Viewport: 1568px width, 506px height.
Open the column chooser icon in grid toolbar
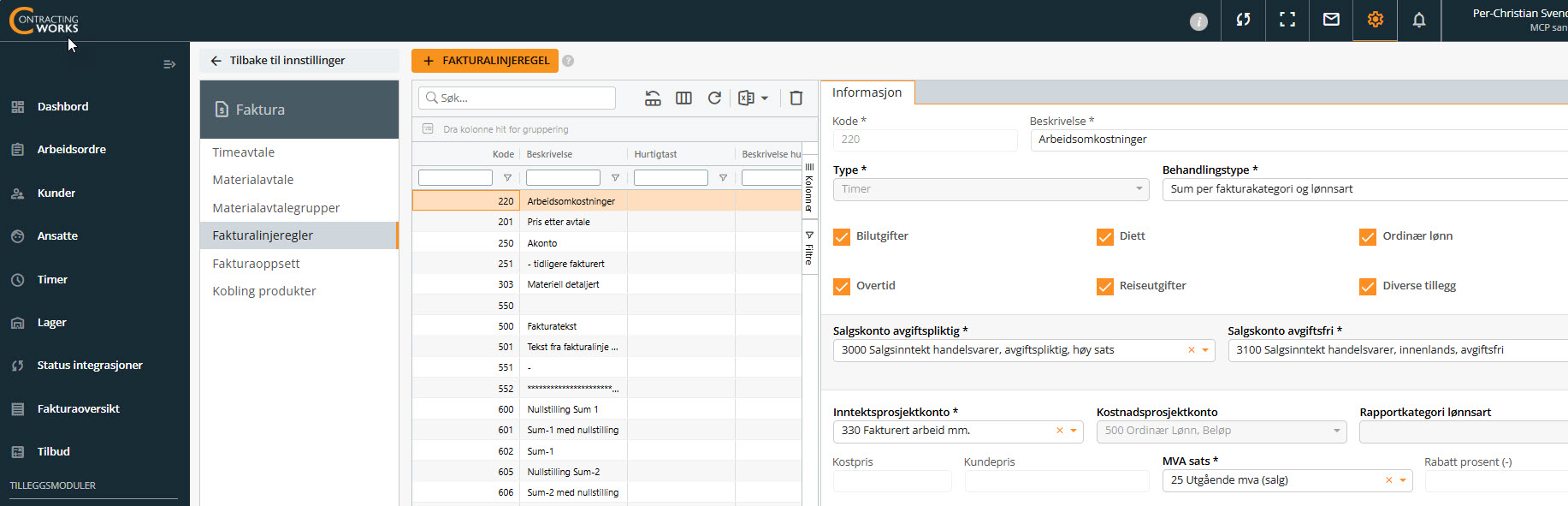(x=683, y=98)
